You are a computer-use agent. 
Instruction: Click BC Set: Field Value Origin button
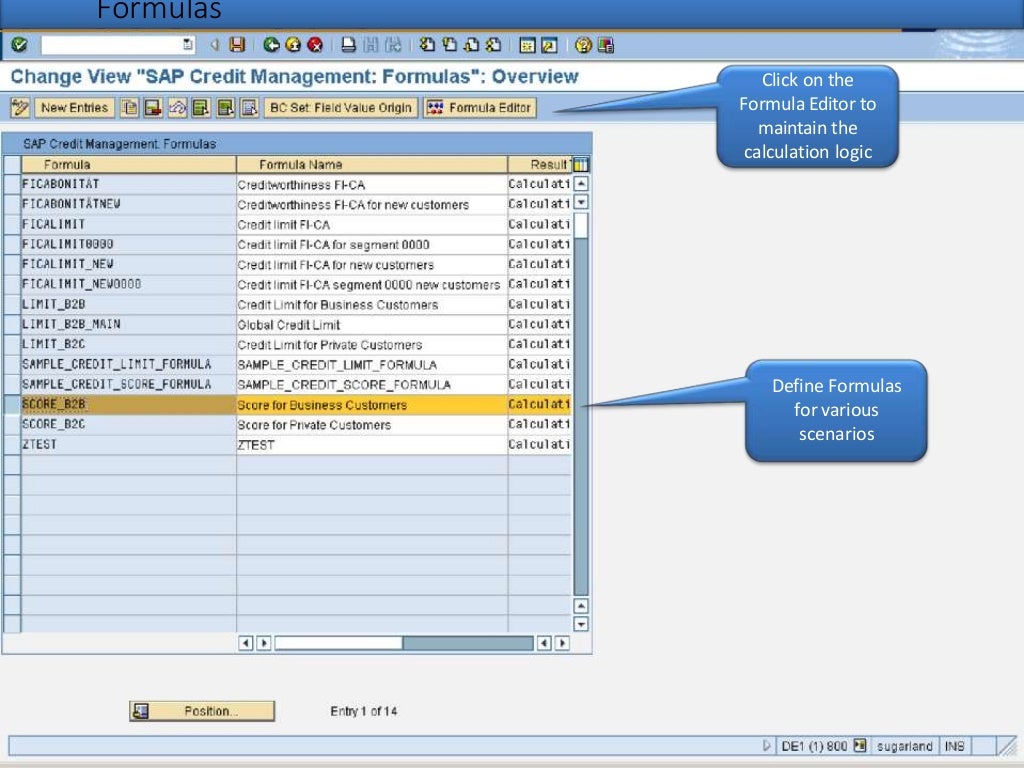coord(339,108)
